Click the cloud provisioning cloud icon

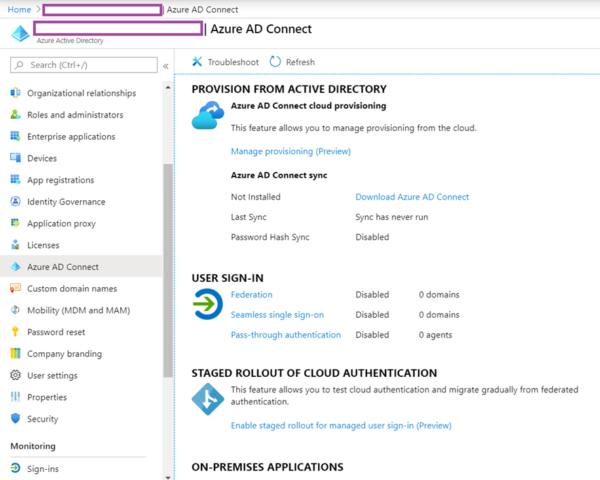(208, 116)
